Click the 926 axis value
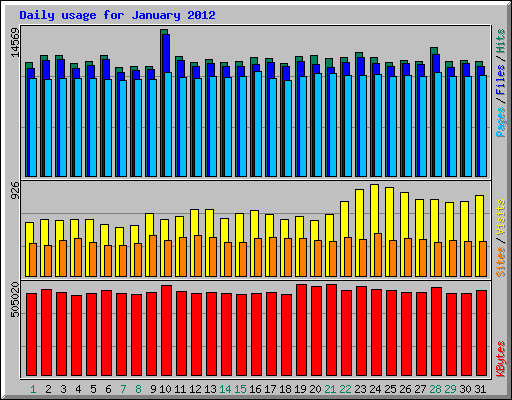This screenshot has width=512, height=400. tap(15, 190)
